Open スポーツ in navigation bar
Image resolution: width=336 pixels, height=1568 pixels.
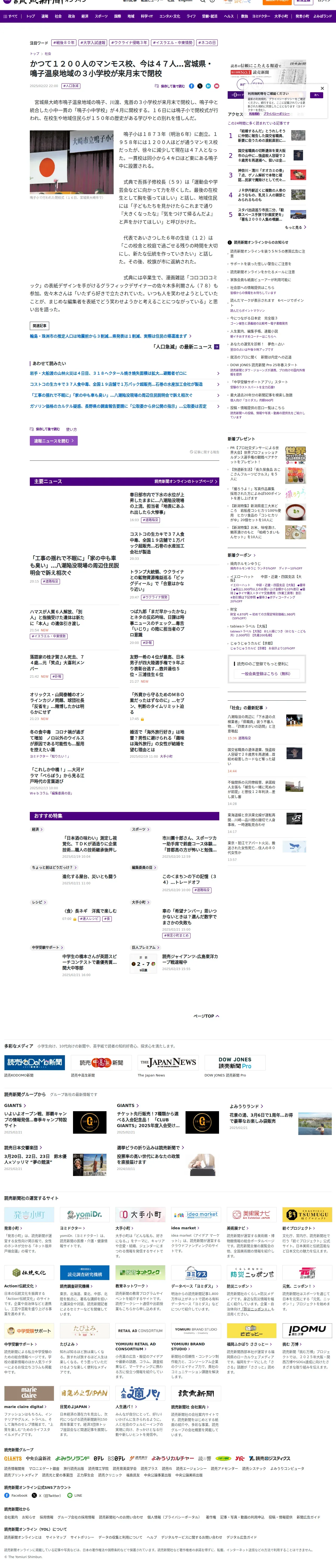(x=101, y=16)
